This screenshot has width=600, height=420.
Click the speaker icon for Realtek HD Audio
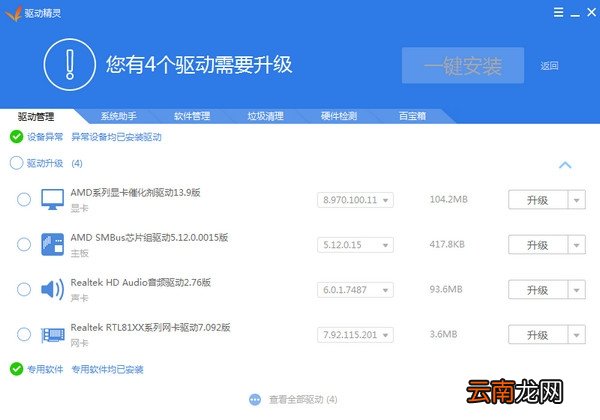52,290
